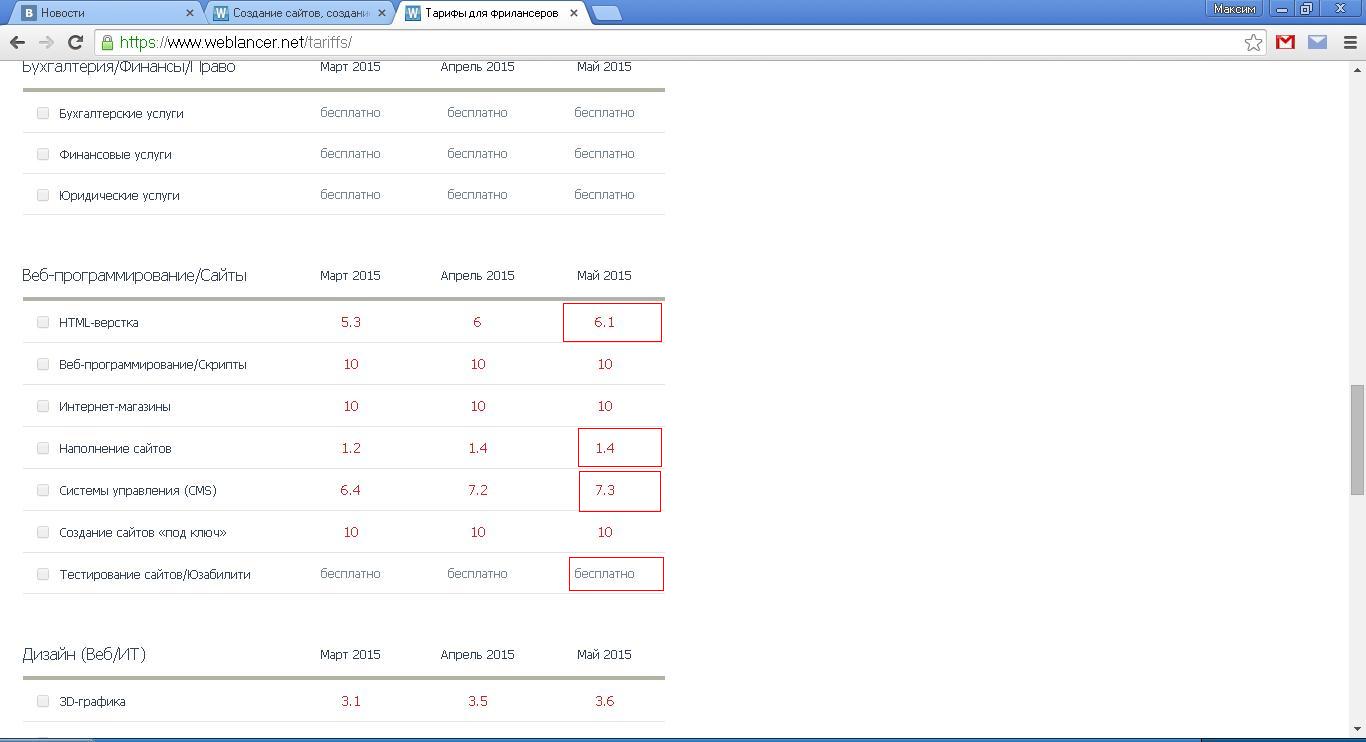Open a new browser tab
The height and width of the screenshot is (742, 1366).
606,13
